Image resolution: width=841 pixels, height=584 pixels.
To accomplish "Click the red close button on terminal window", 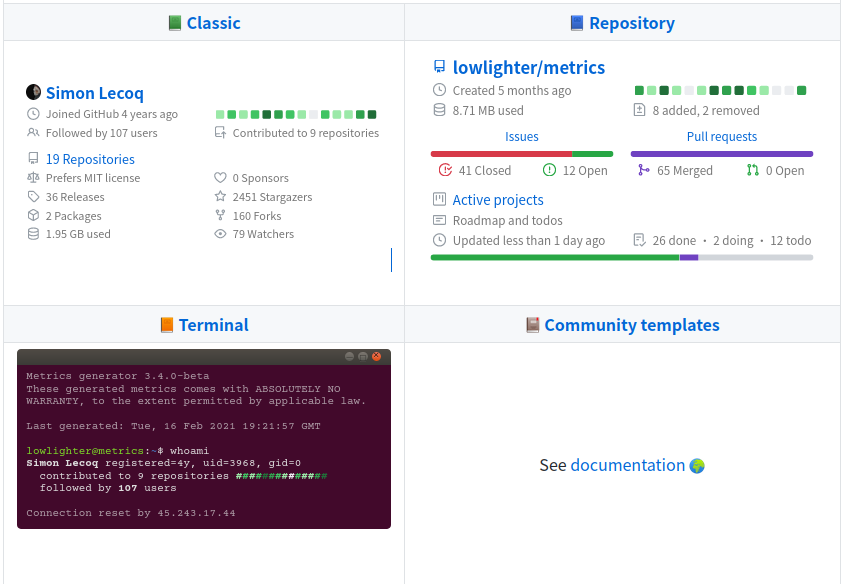I will [377, 356].
